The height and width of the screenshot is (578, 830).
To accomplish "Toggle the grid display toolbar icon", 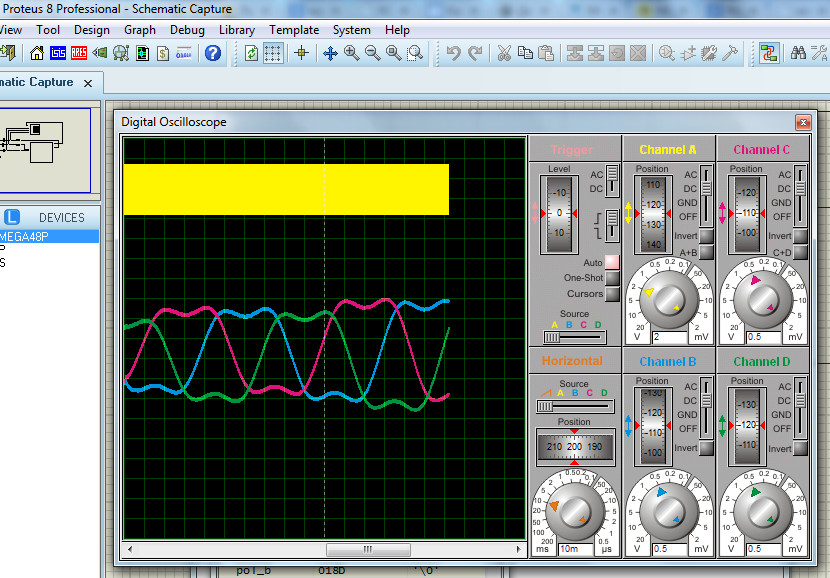I will pyautogui.click(x=272, y=53).
